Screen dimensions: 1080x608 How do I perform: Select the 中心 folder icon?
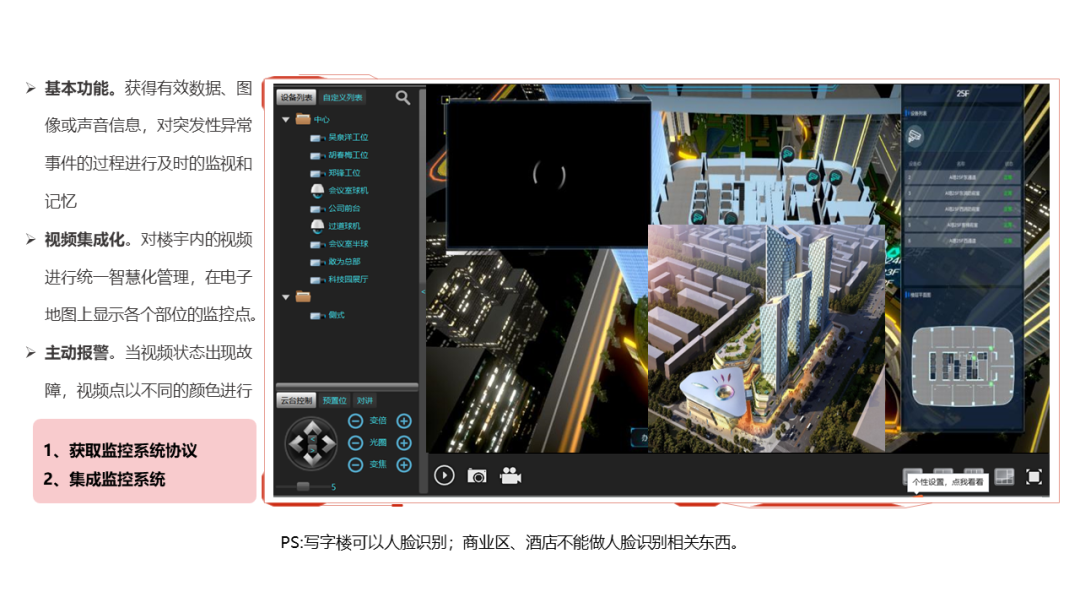tap(303, 119)
